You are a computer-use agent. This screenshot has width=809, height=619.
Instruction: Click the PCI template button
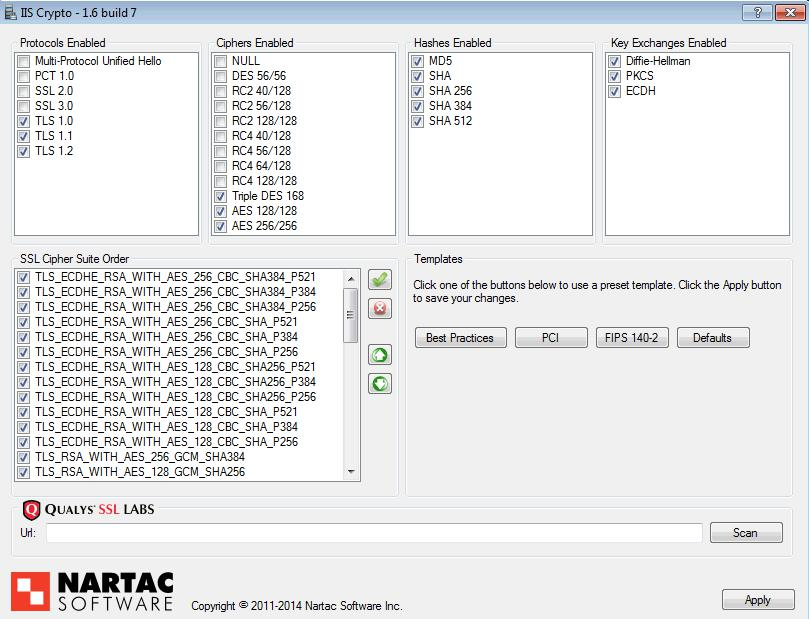(x=551, y=338)
